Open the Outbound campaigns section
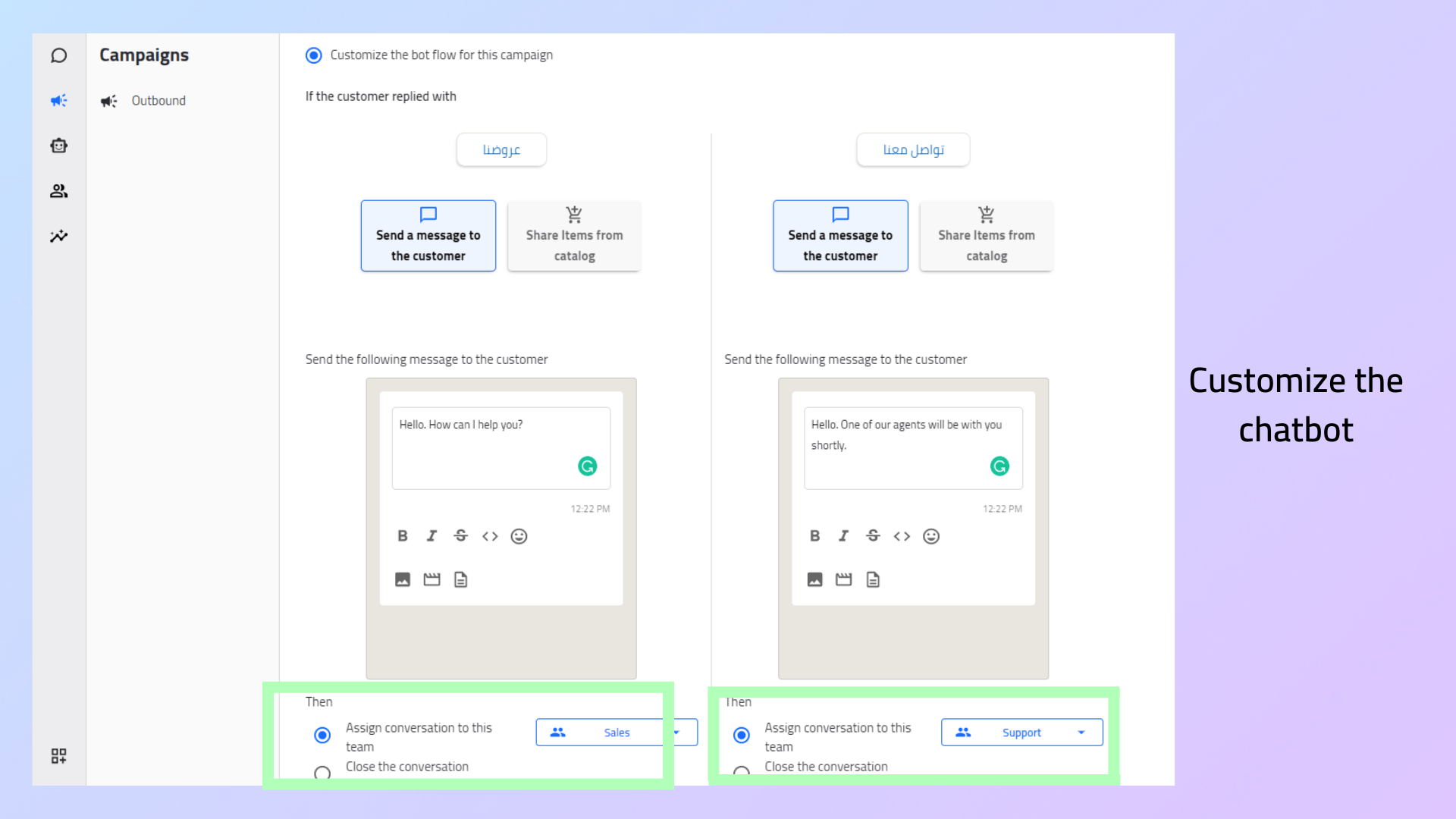This screenshot has height=819, width=1456. click(x=158, y=100)
